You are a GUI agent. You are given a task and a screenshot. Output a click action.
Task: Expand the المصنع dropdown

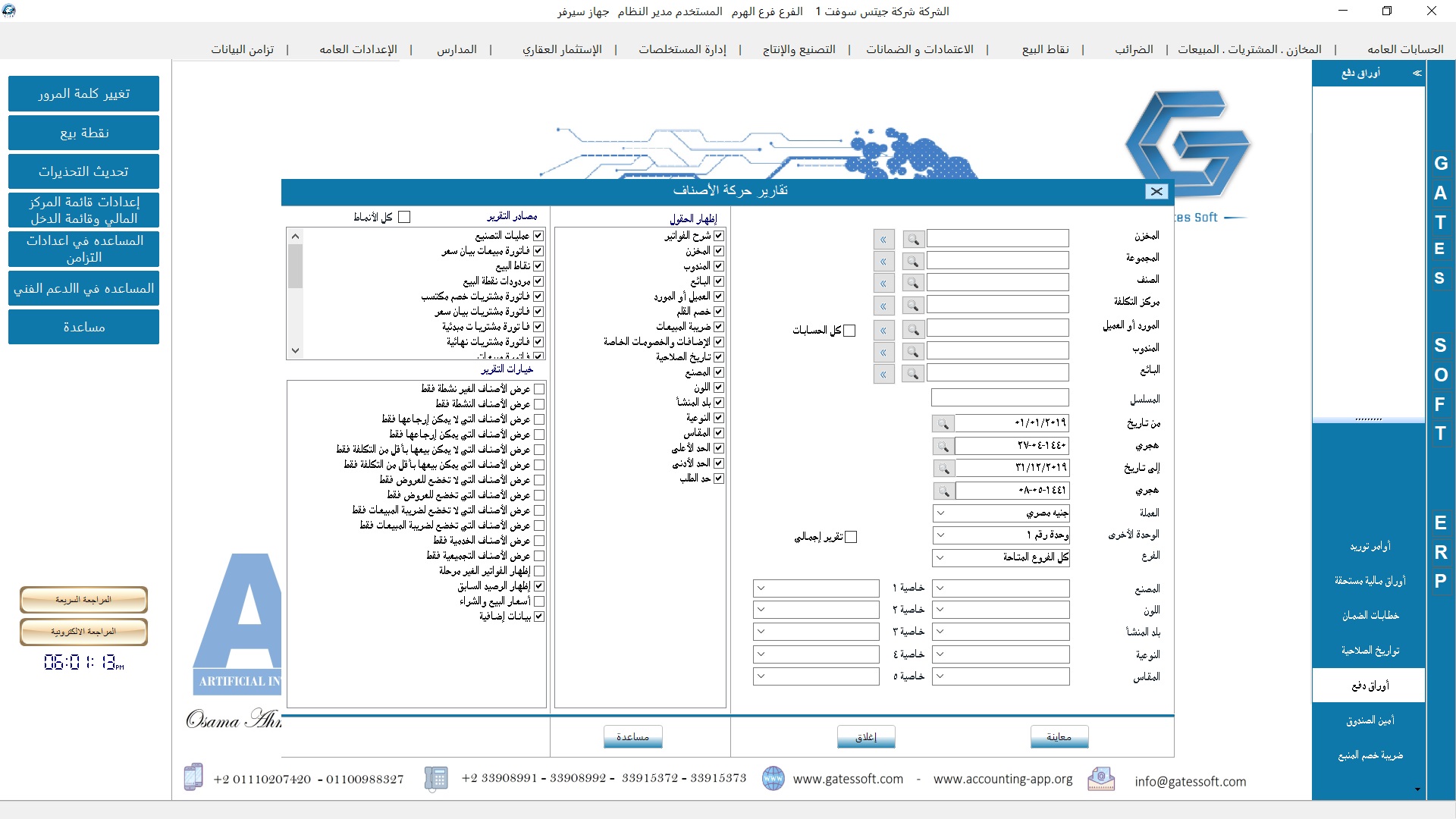click(1001, 588)
